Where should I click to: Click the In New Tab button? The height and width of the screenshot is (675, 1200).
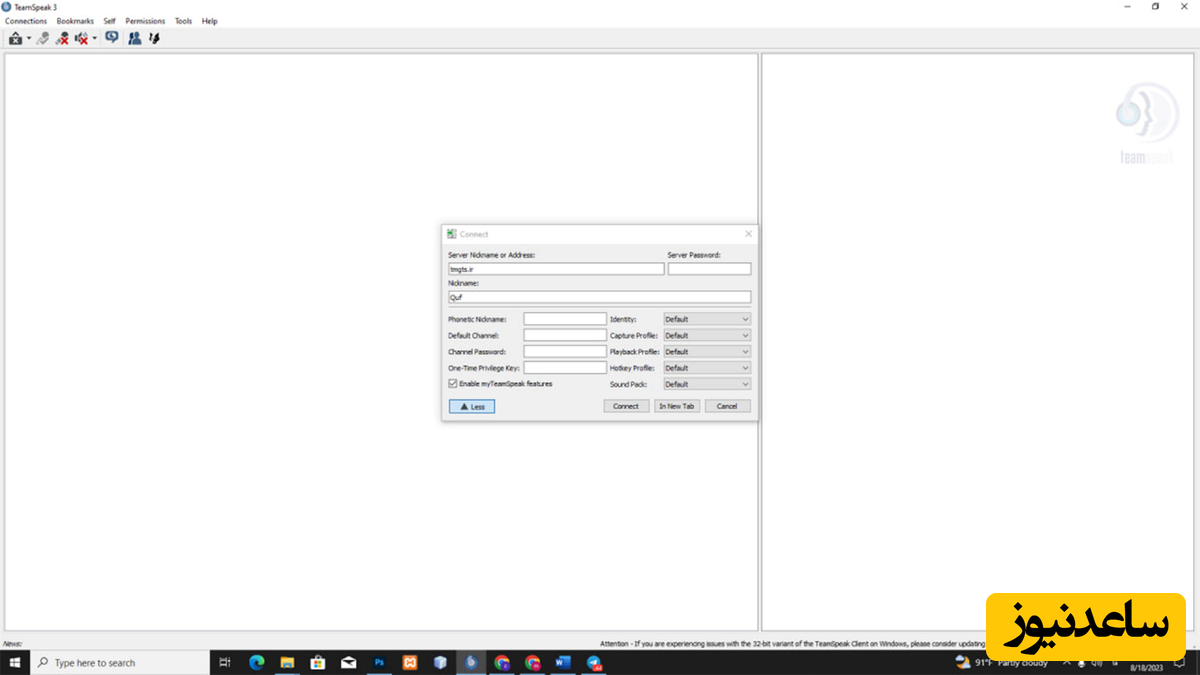click(x=677, y=406)
